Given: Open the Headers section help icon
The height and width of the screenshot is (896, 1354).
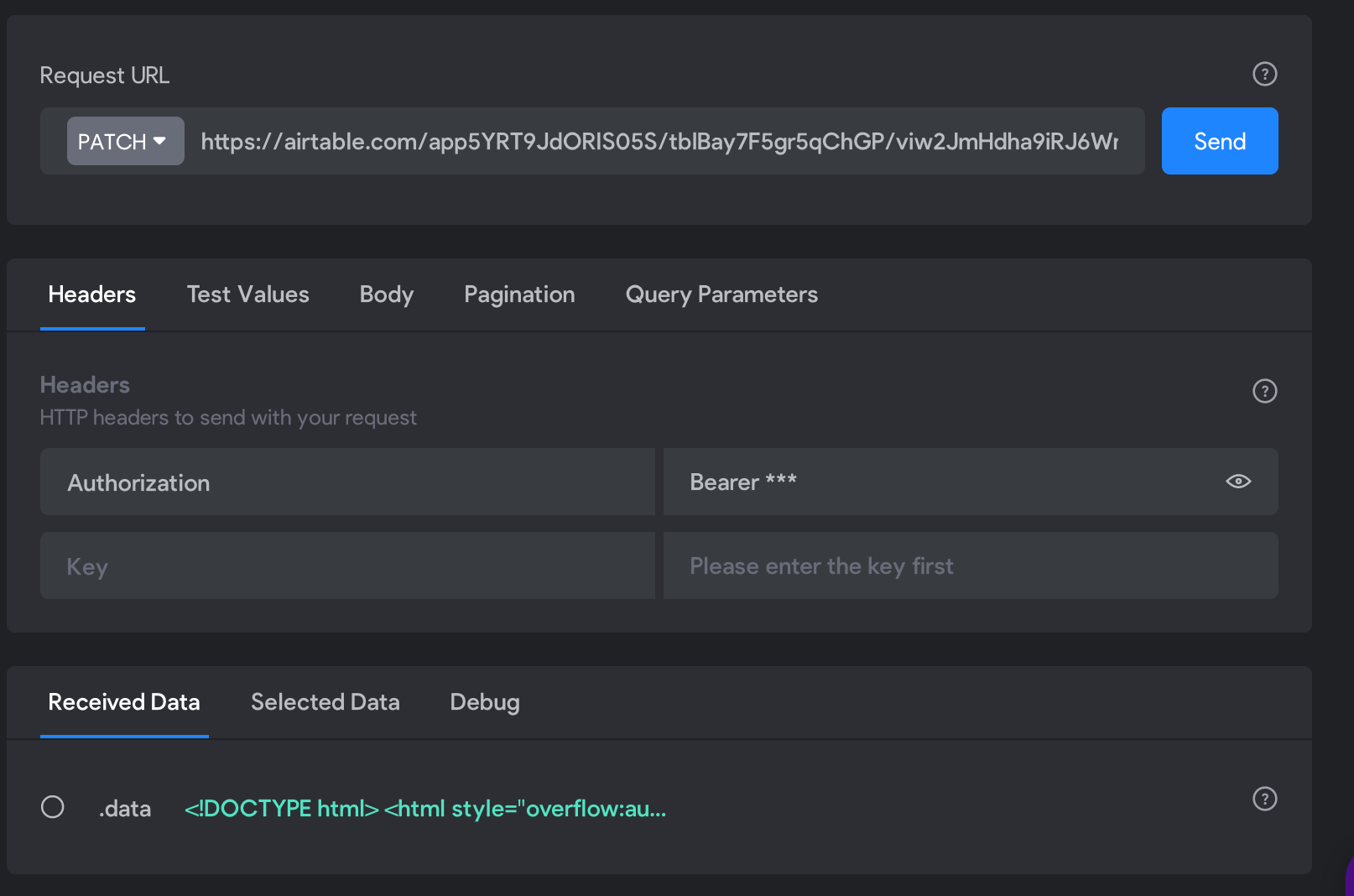Looking at the screenshot, I should point(1264,391).
